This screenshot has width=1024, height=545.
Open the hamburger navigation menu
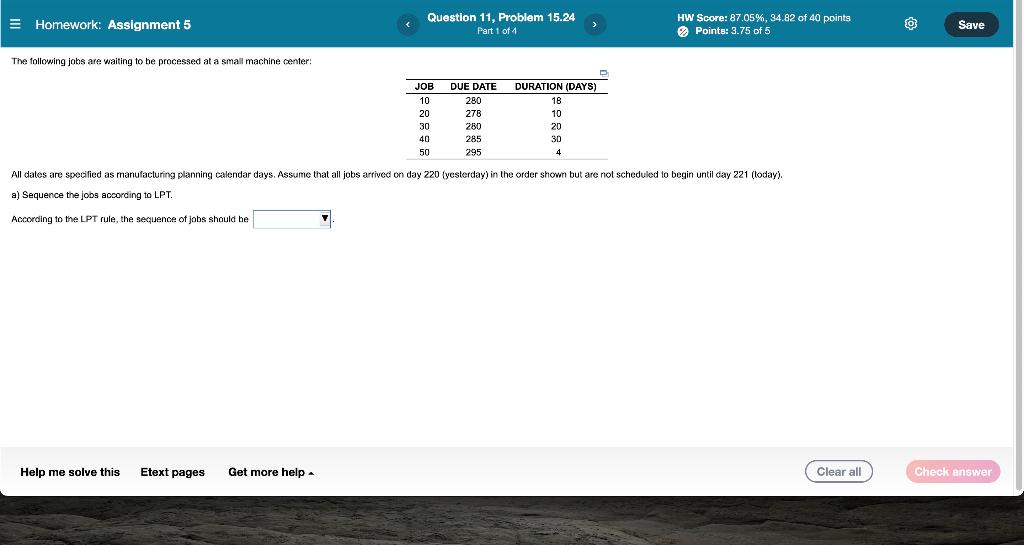[x=16, y=24]
